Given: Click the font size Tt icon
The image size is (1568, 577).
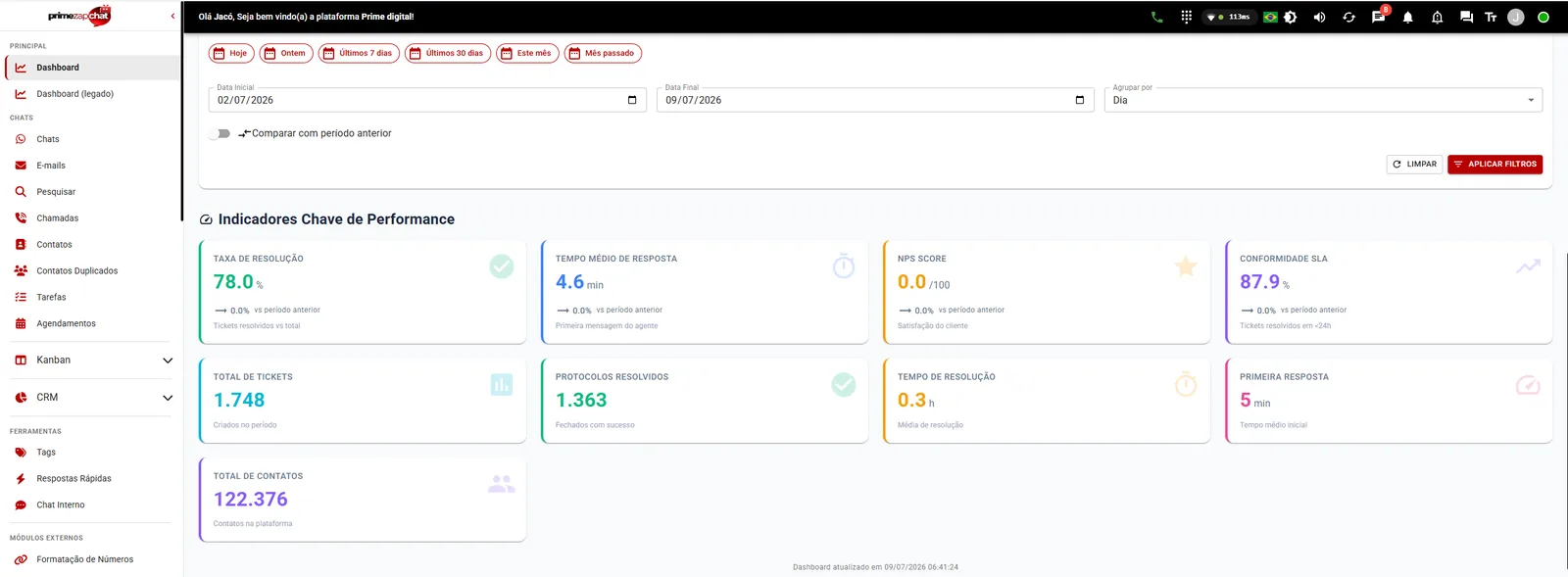Looking at the screenshot, I should click(1491, 17).
